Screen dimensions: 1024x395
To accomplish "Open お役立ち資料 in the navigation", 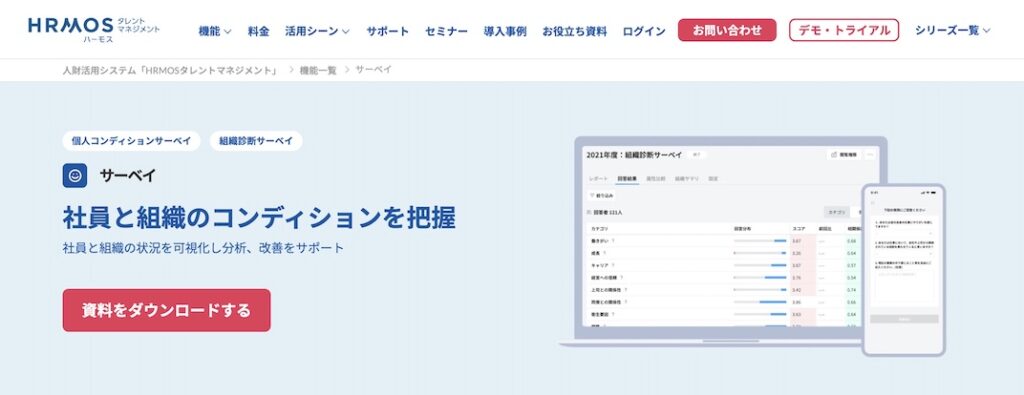I will coord(575,31).
